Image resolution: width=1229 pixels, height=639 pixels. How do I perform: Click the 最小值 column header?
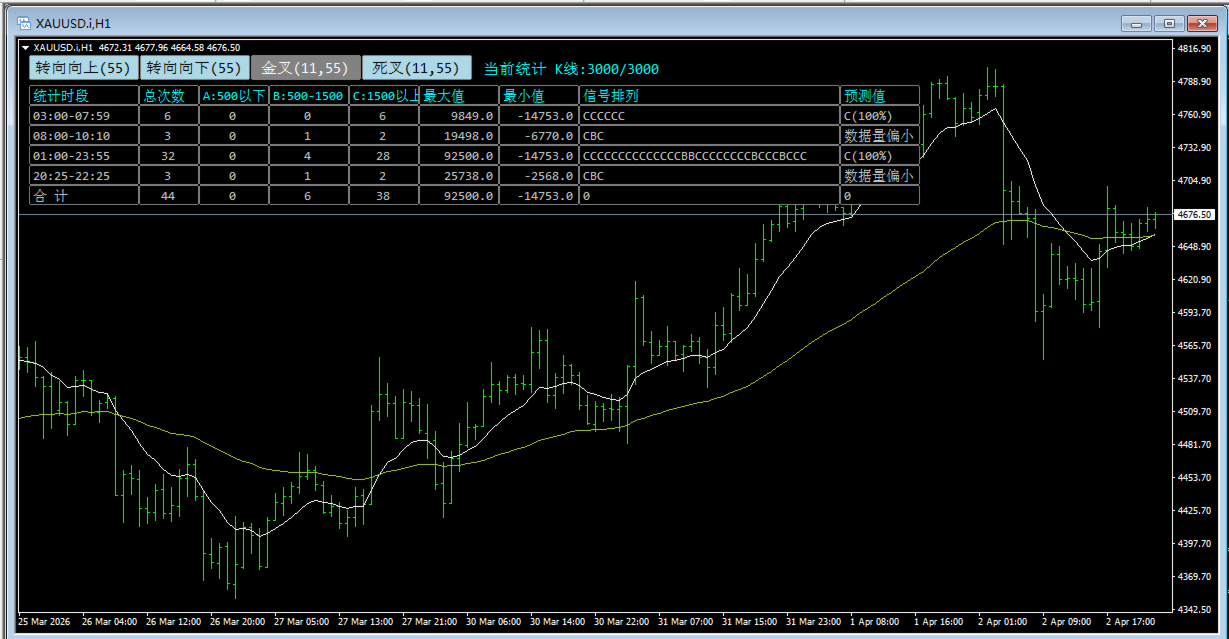(539, 96)
